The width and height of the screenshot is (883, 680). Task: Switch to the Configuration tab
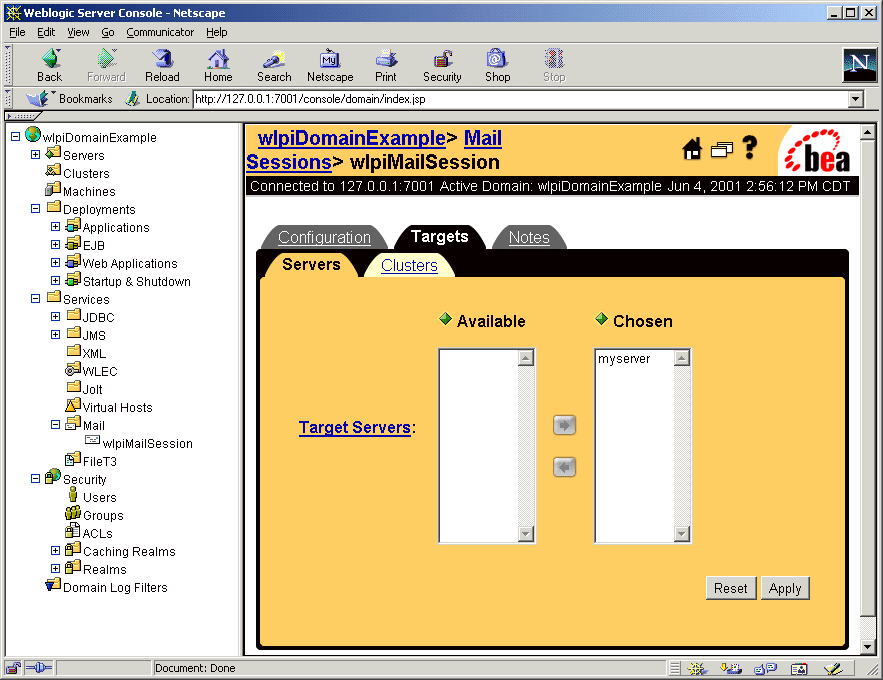(x=324, y=238)
